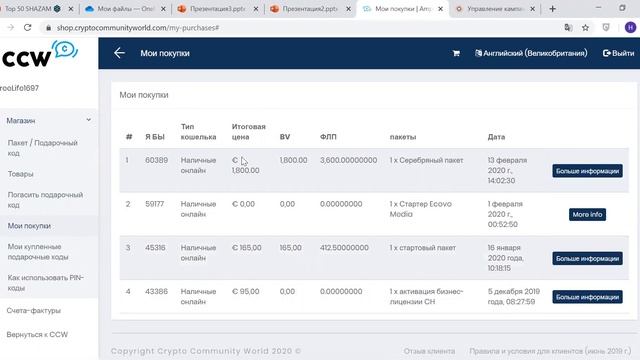Open the browser profile avatar

(x=630, y=27)
